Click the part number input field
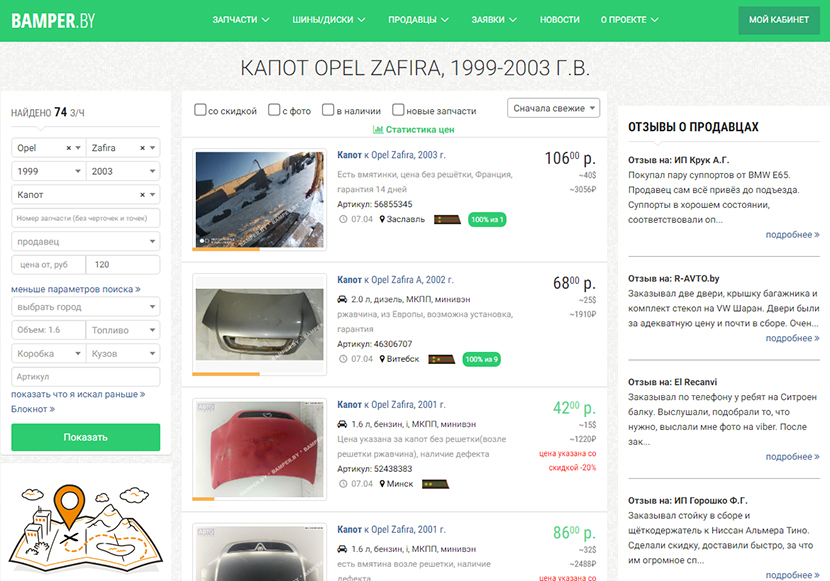The image size is (830, 581). pos(85,218)
